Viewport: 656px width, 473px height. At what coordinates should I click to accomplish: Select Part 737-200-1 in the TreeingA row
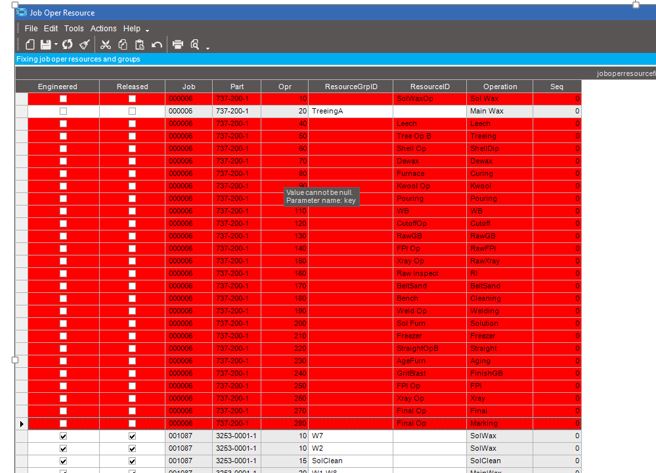[x=237, y=111]
